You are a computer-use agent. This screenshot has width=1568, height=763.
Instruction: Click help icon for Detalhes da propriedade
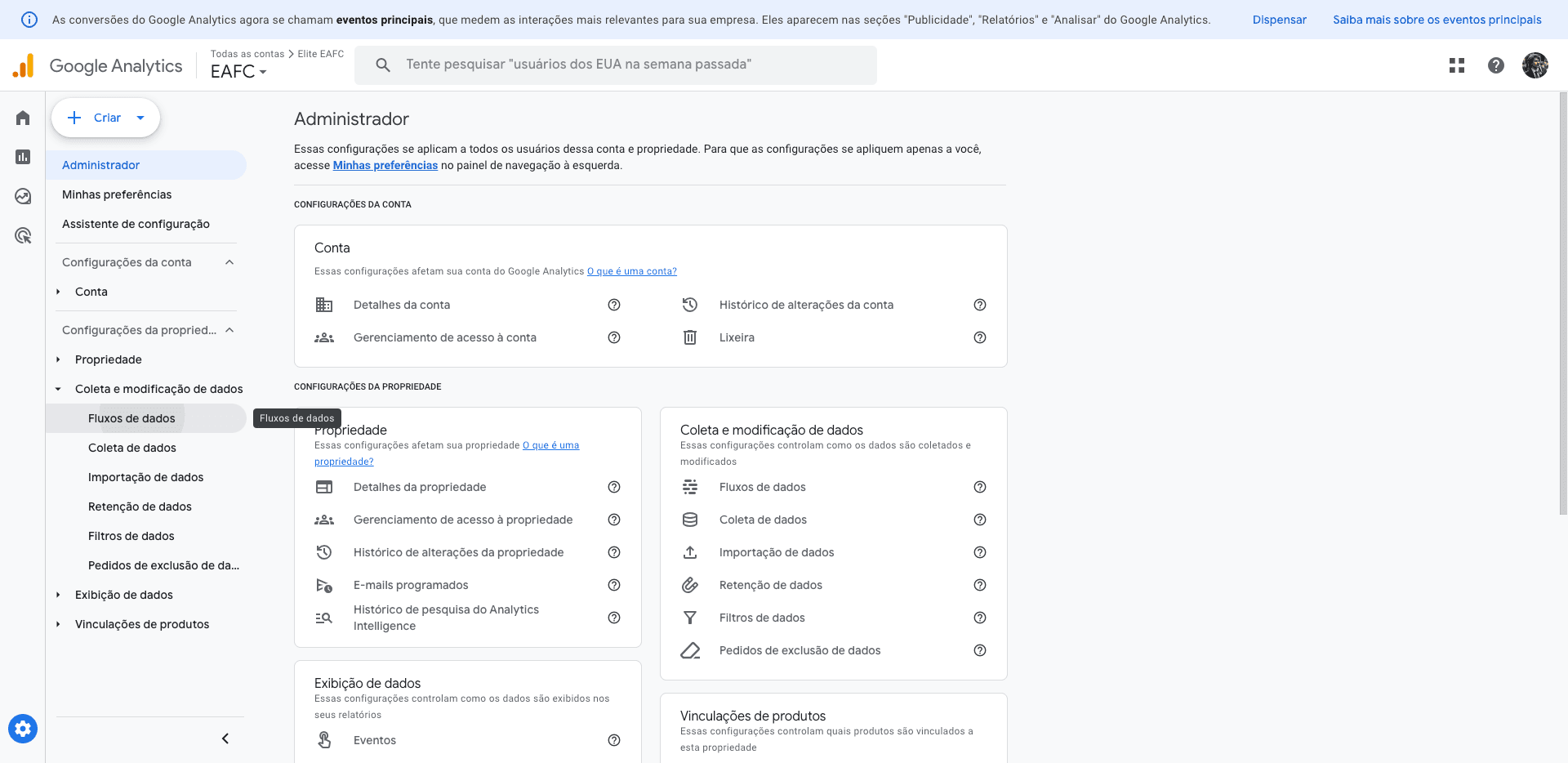click(614, 487)
